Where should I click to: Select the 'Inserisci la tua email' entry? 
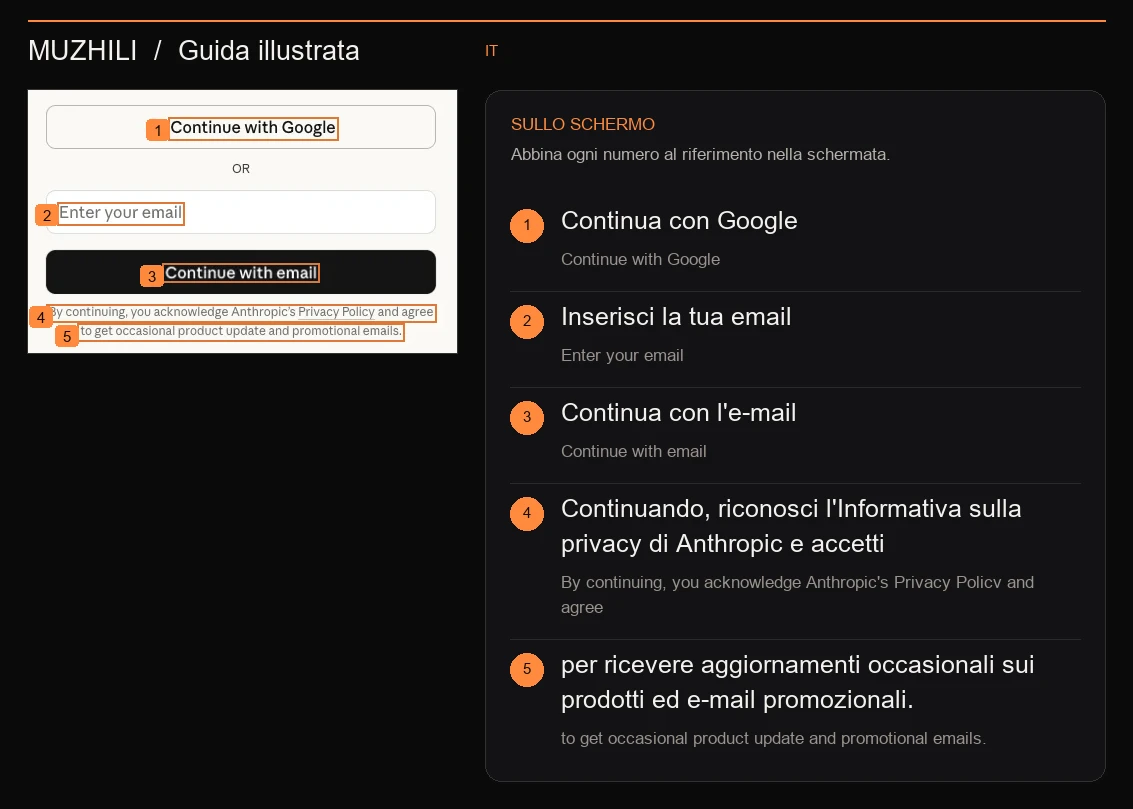click(796, 336)
